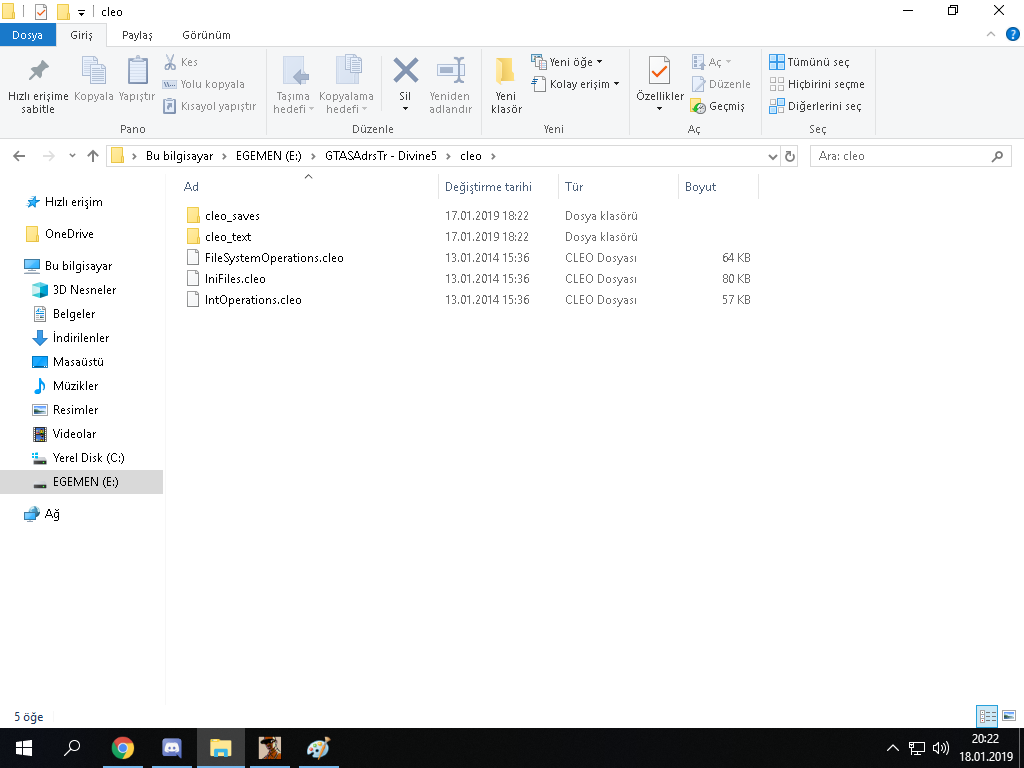Click the Yeniden adlandır rename icon
Image resolution: width=1024 pixels, height=768 pixels.
pos(450,73)
